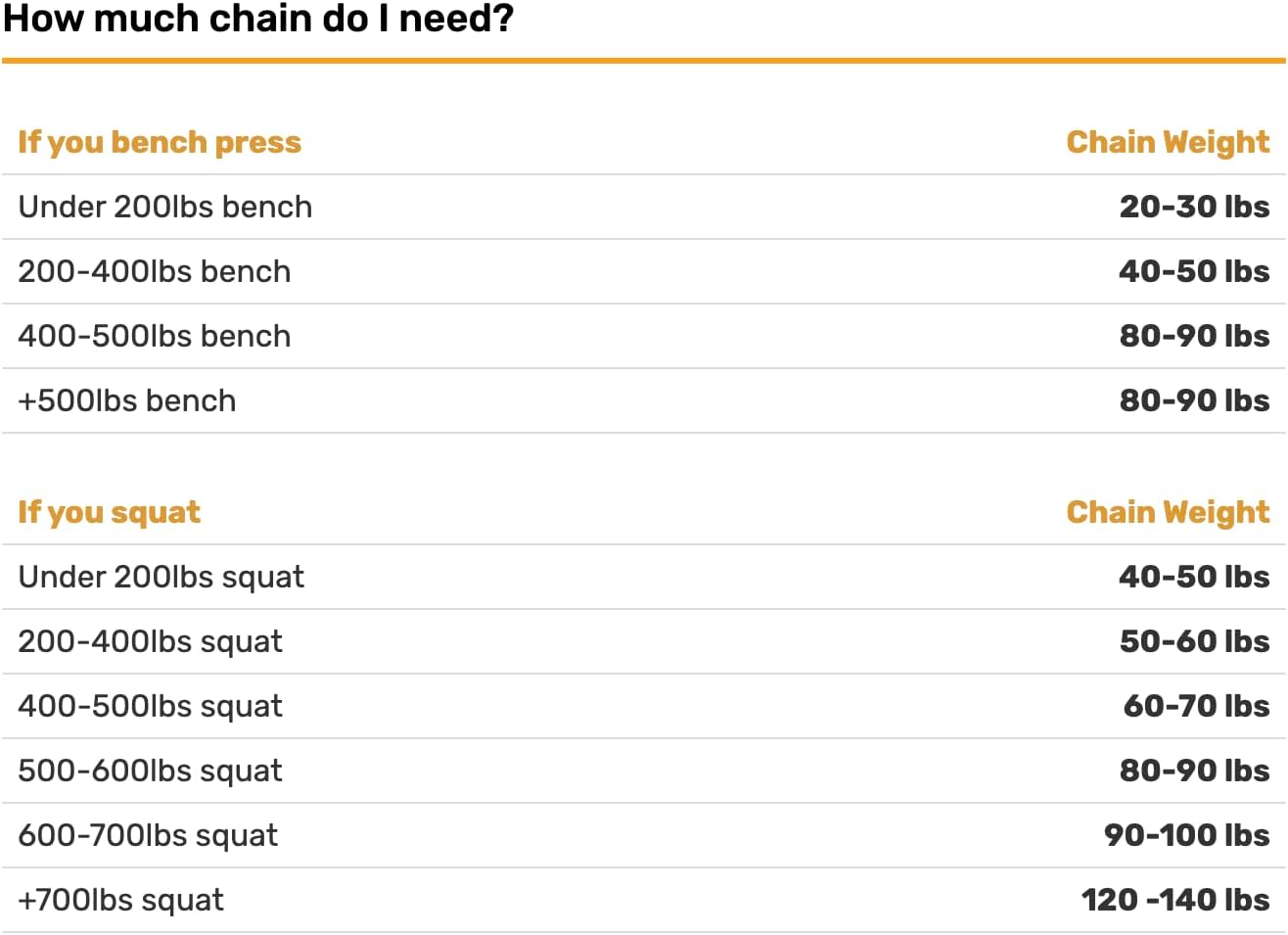This screenshot has width=1288, height=935.
Task: Select the "400-500lbs bench" row label
Action: [x=154, y=336]
